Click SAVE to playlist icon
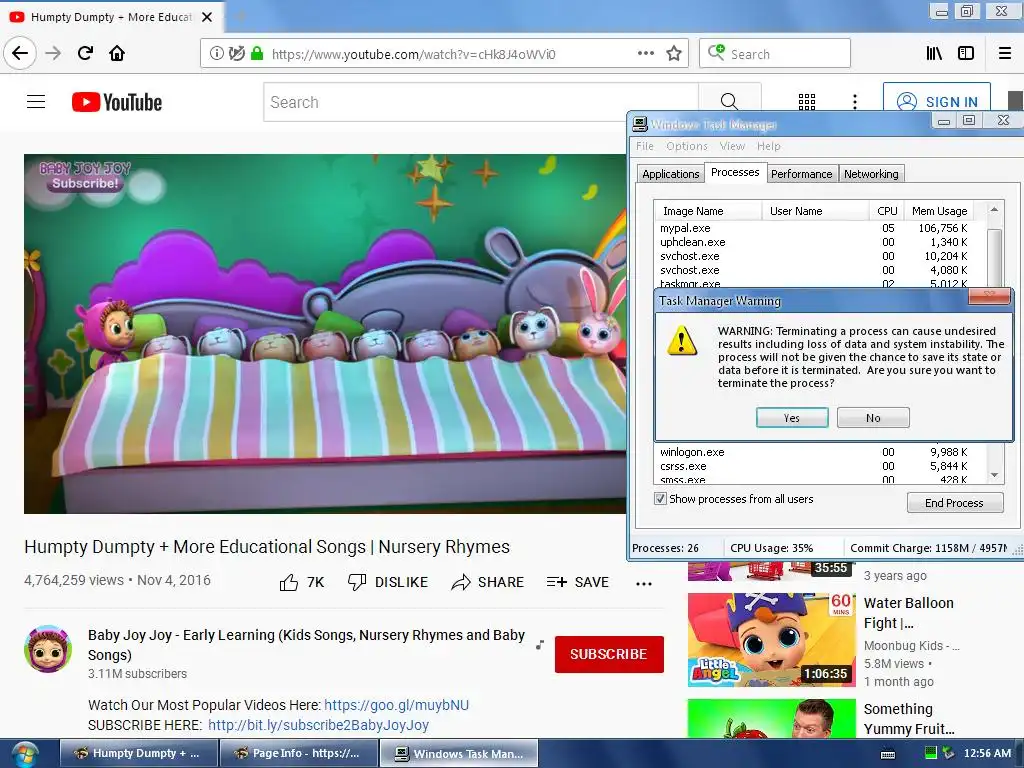 [x=556, y=582]
